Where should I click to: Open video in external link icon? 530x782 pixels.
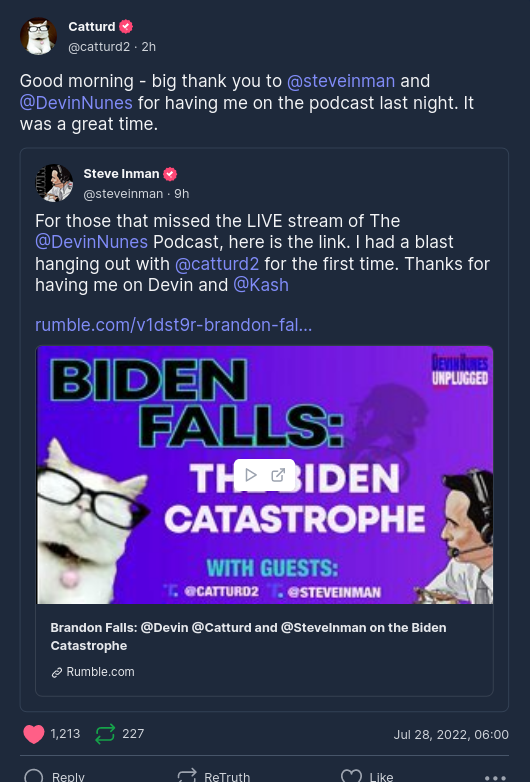pos(278,475)
